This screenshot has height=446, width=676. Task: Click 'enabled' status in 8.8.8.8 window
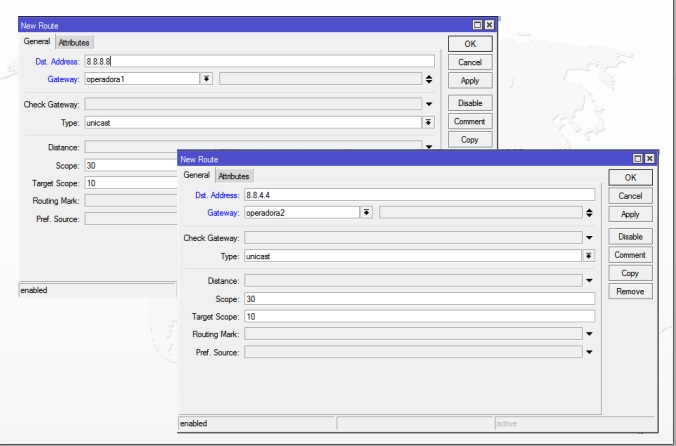[34, 290]
